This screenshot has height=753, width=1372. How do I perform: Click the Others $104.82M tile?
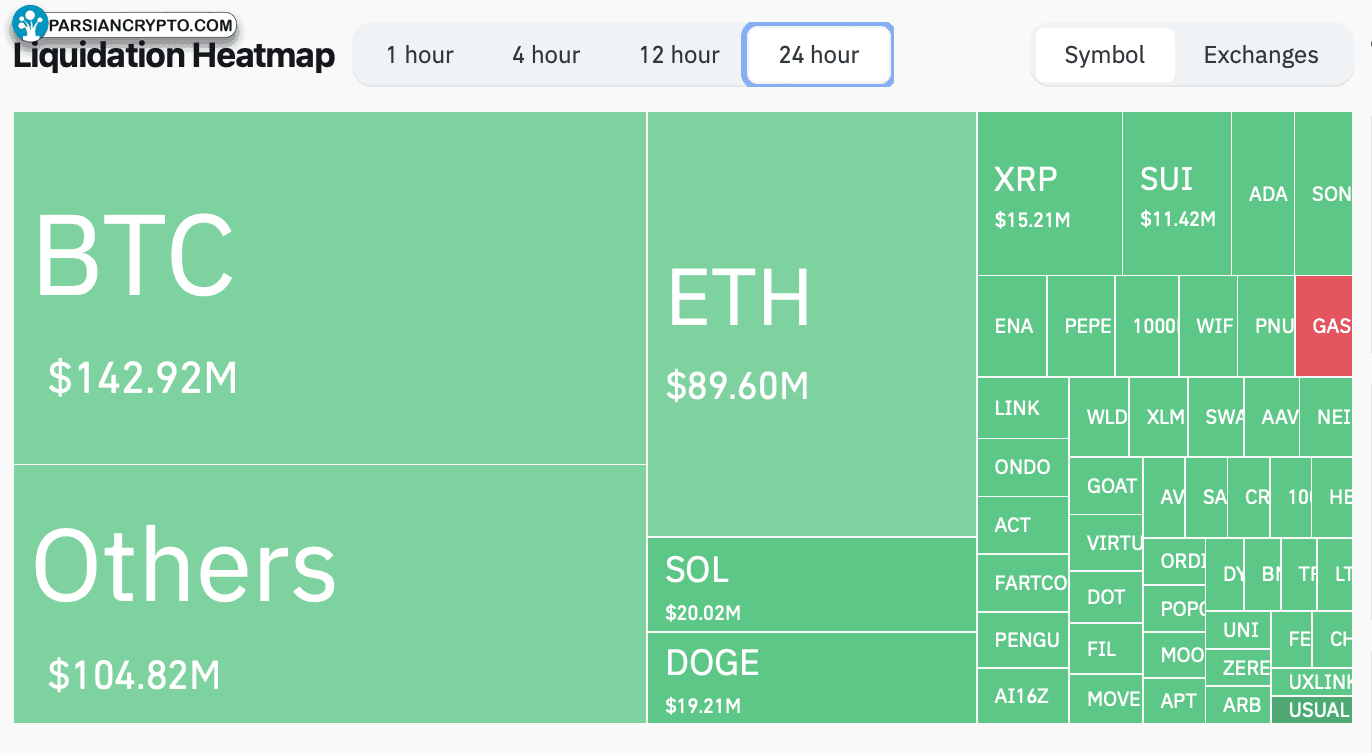pos(330,594)
